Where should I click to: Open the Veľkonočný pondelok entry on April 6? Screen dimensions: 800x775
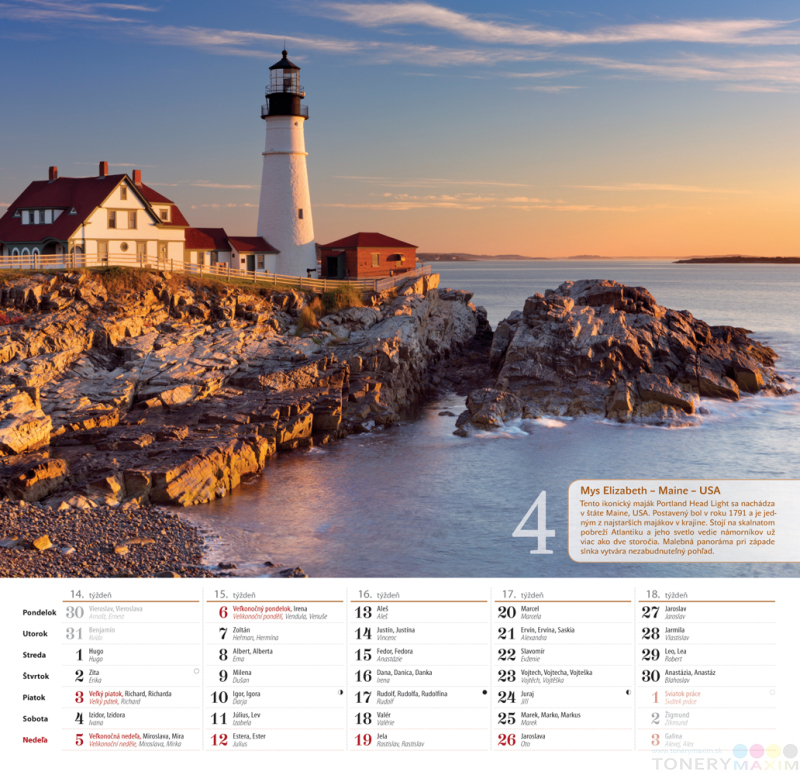[x=261, y=608]
